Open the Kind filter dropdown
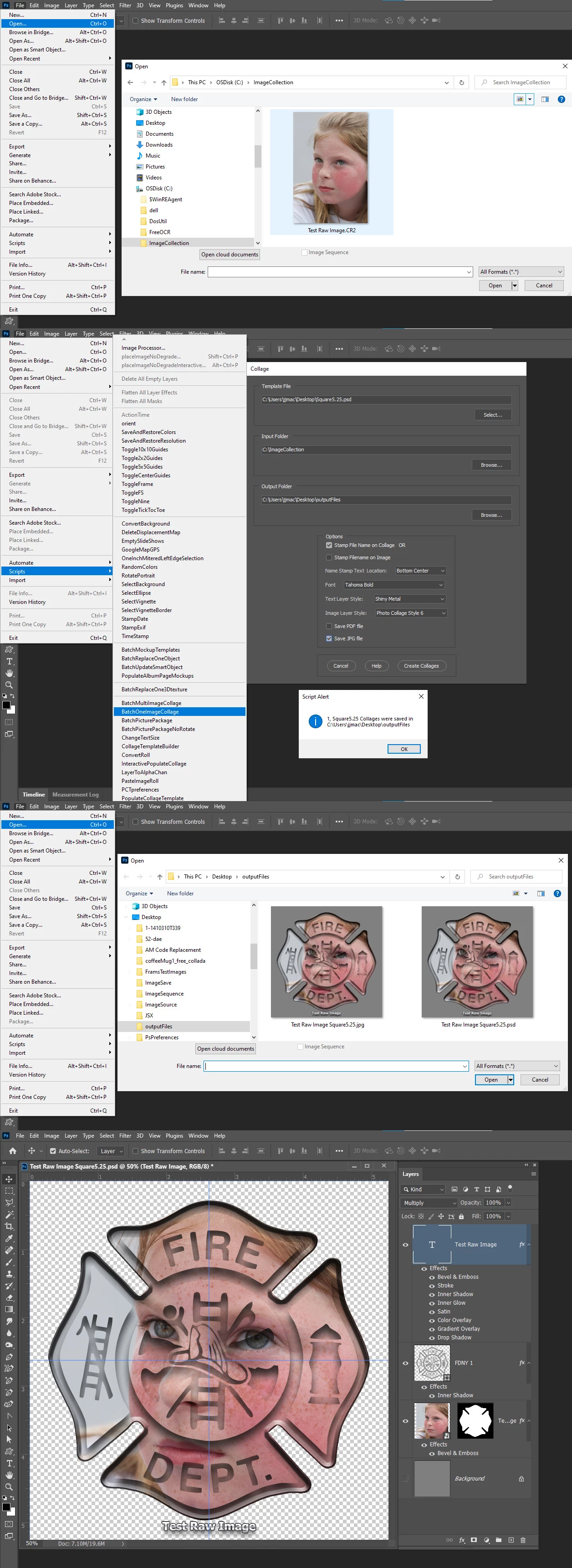 click(x=424, y=1190)
